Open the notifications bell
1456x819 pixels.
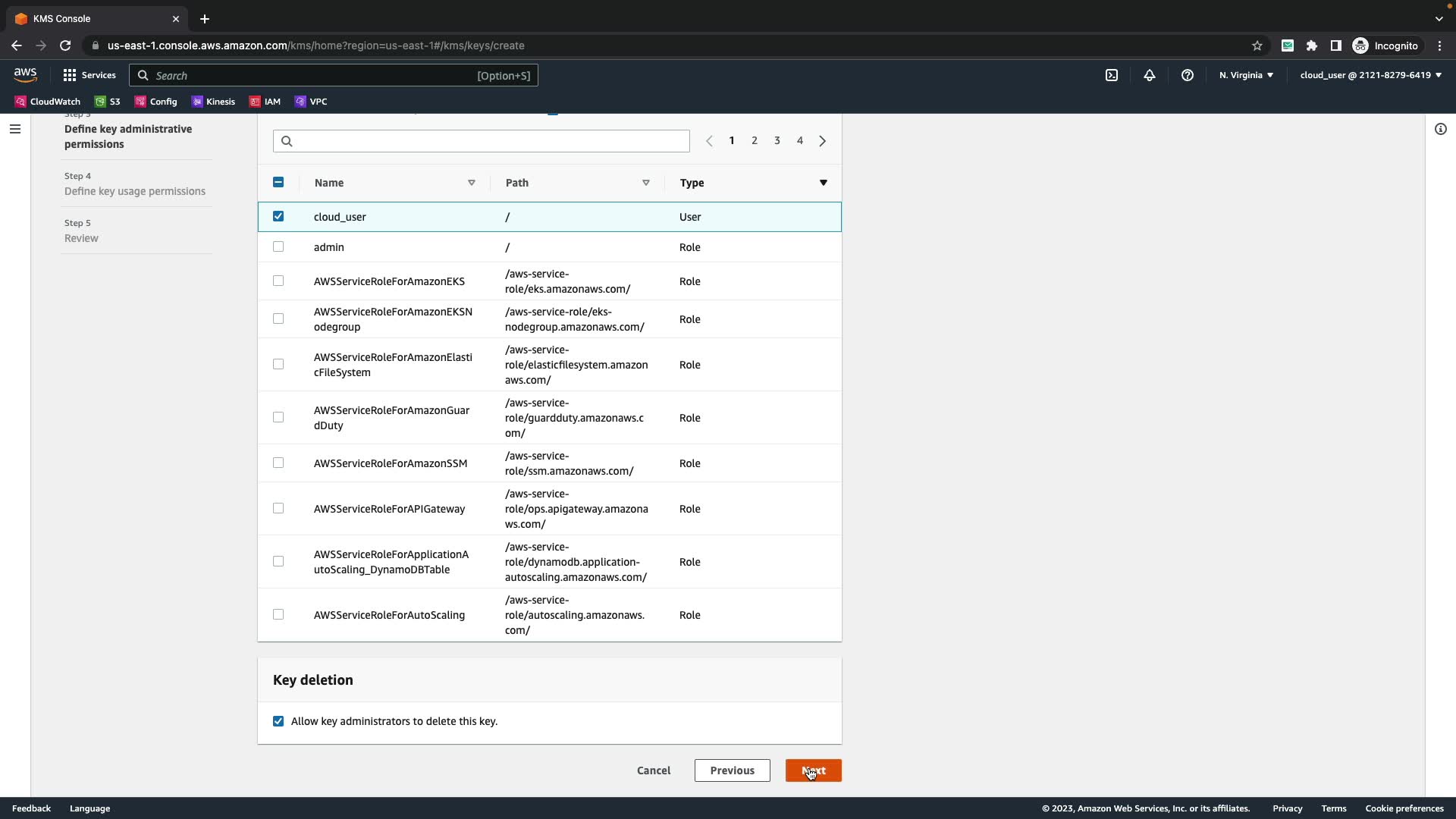click(x=1149, y=75)
